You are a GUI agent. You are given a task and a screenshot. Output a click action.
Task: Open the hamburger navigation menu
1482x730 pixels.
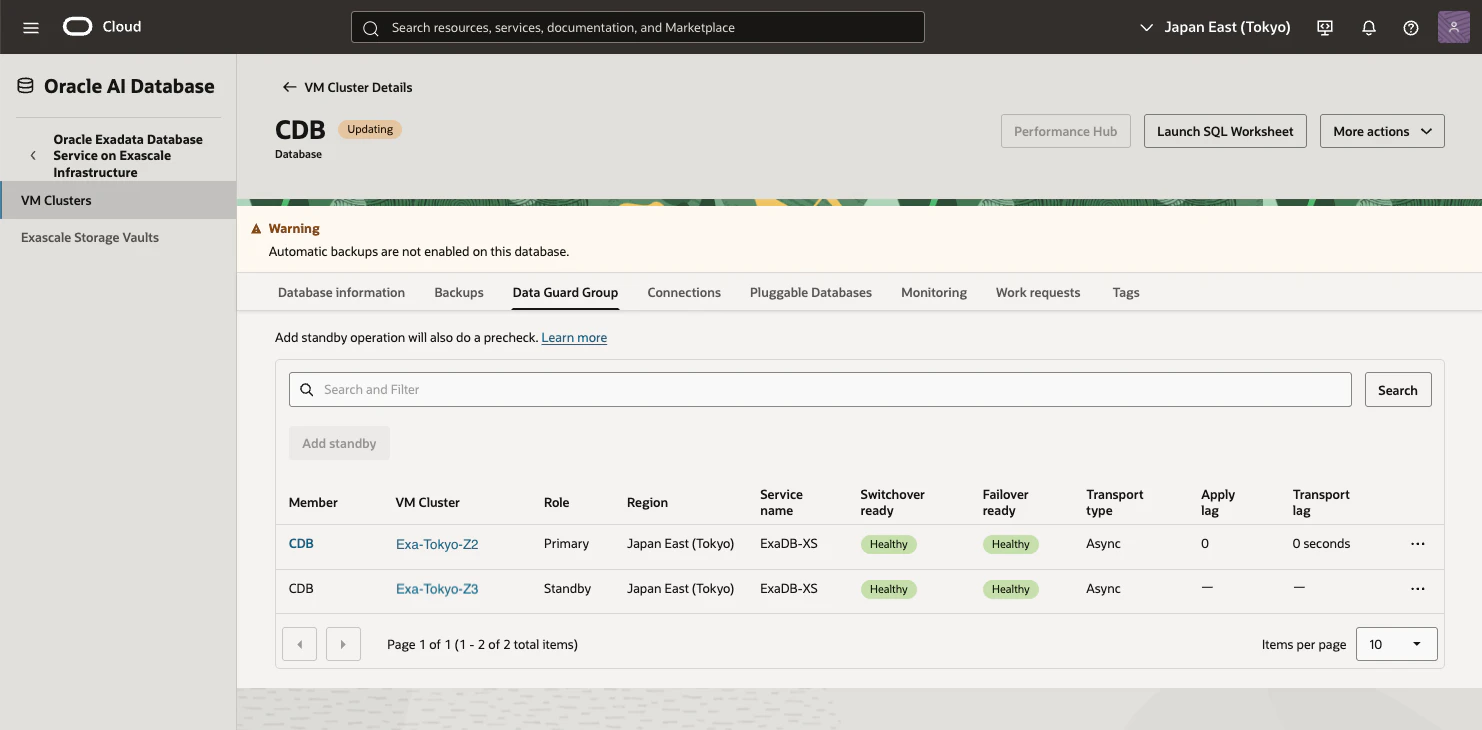click(31, 28)
